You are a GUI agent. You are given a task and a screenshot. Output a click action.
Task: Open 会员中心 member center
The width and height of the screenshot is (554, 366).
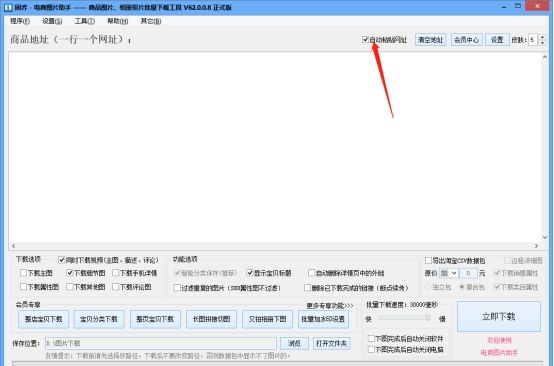(466, 40)
